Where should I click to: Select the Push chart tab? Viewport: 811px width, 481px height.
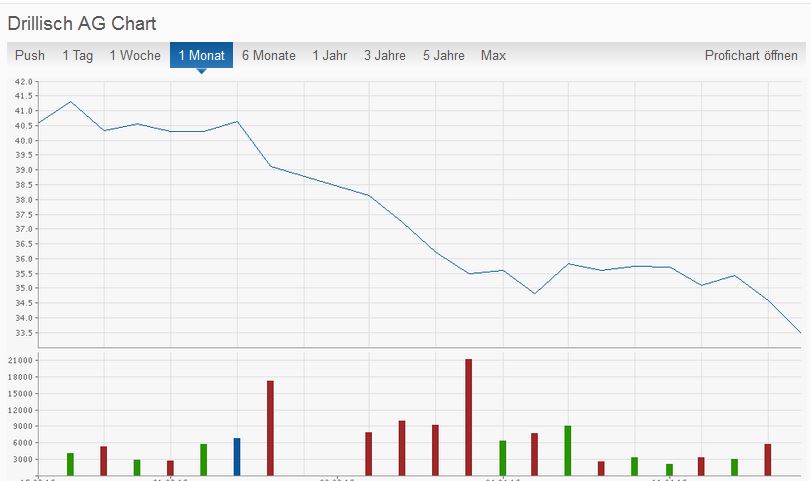(x=29, y=55)
